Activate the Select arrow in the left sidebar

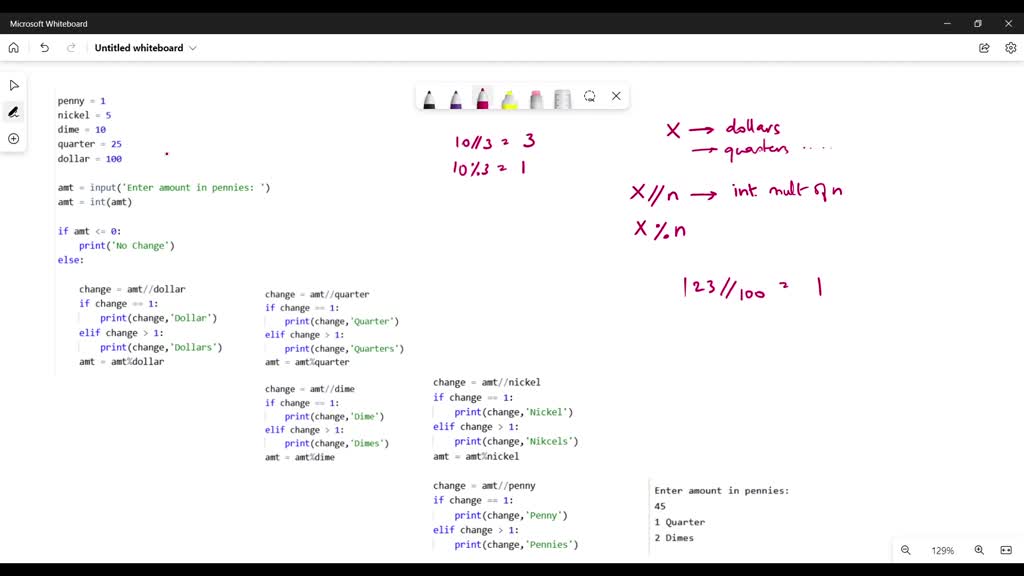pyautogui.click(x=13, y=85)
